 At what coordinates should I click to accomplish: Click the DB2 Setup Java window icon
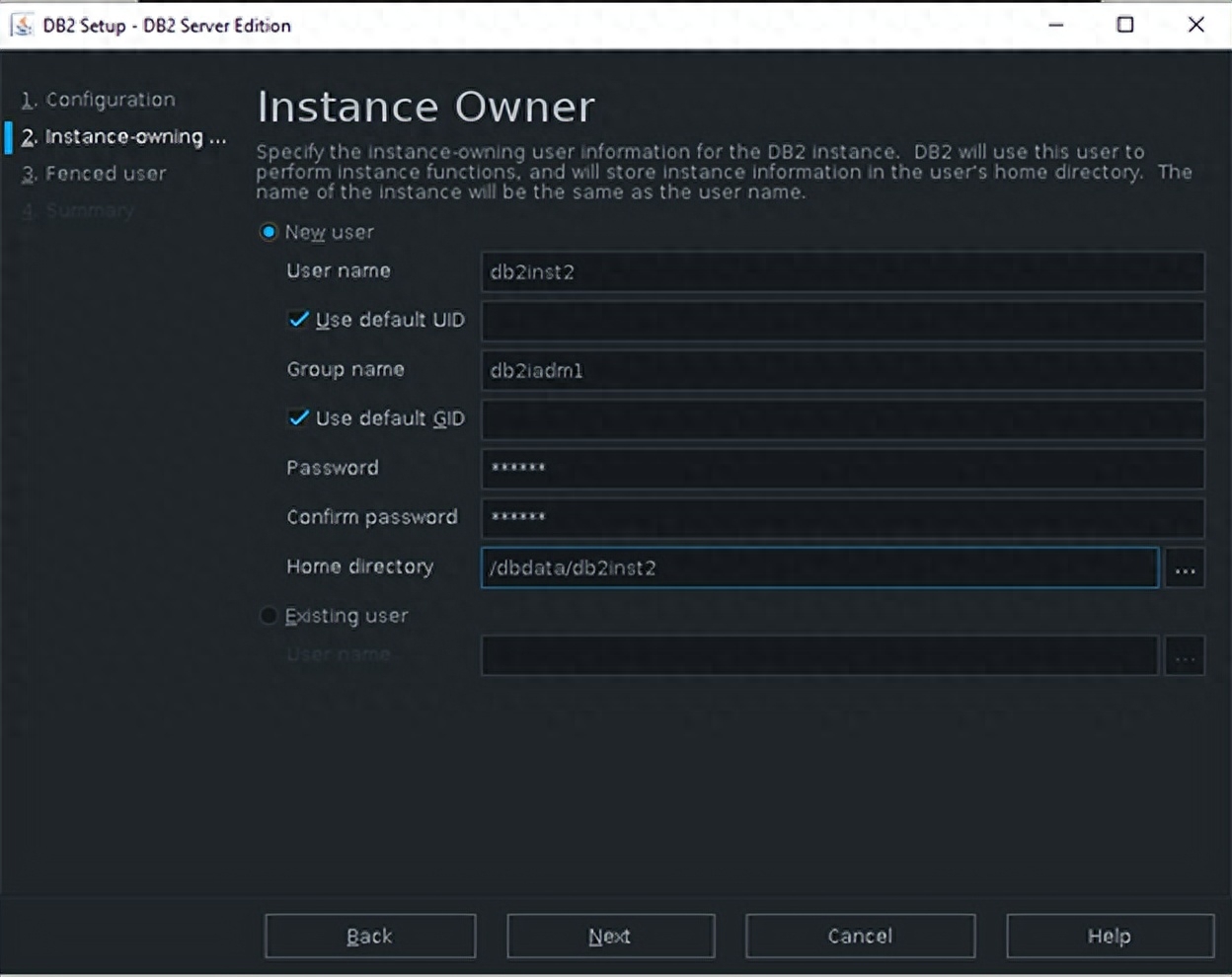[x=22, y=25]
